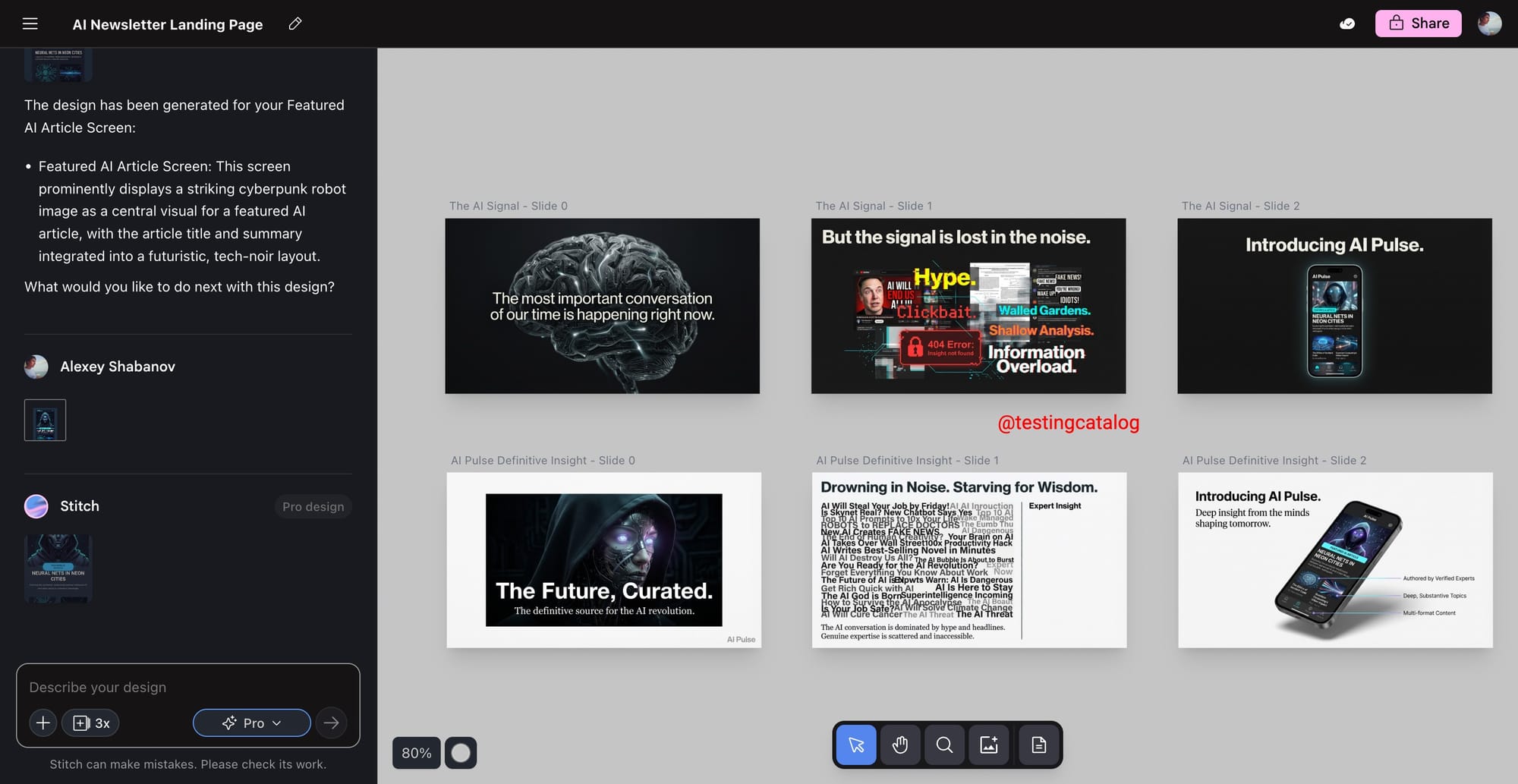Open the user profile avatar

1489,24
